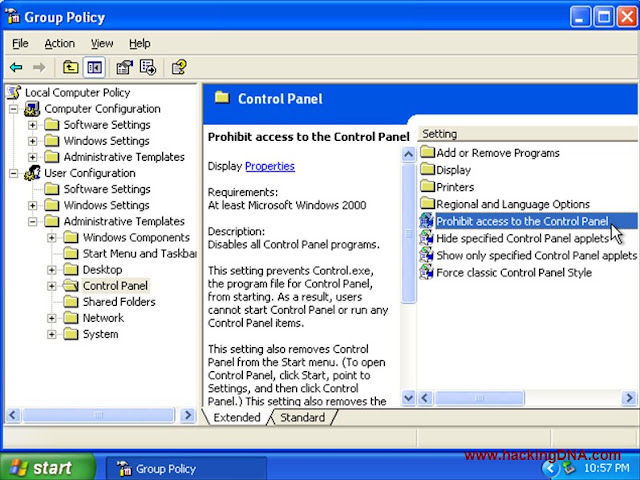
Task: Open the Properties toolbar icon
Action: pyautogui.click(x=124, y=67)
